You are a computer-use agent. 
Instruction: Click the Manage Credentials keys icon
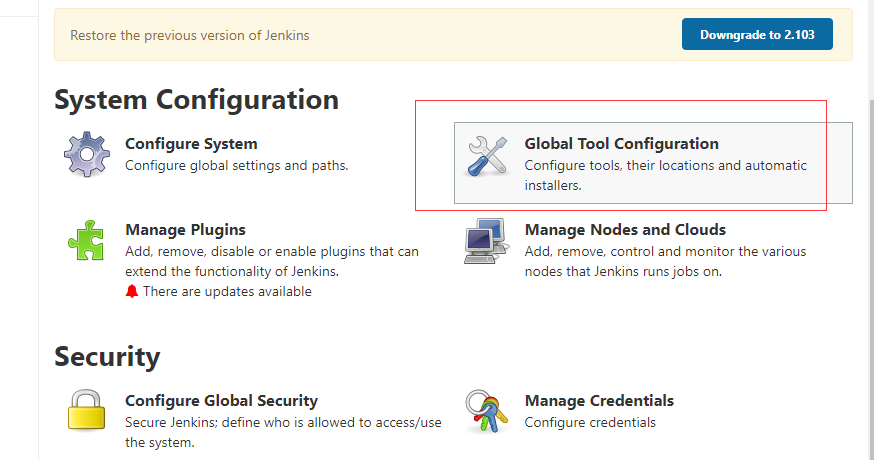[x=487, y=411]
